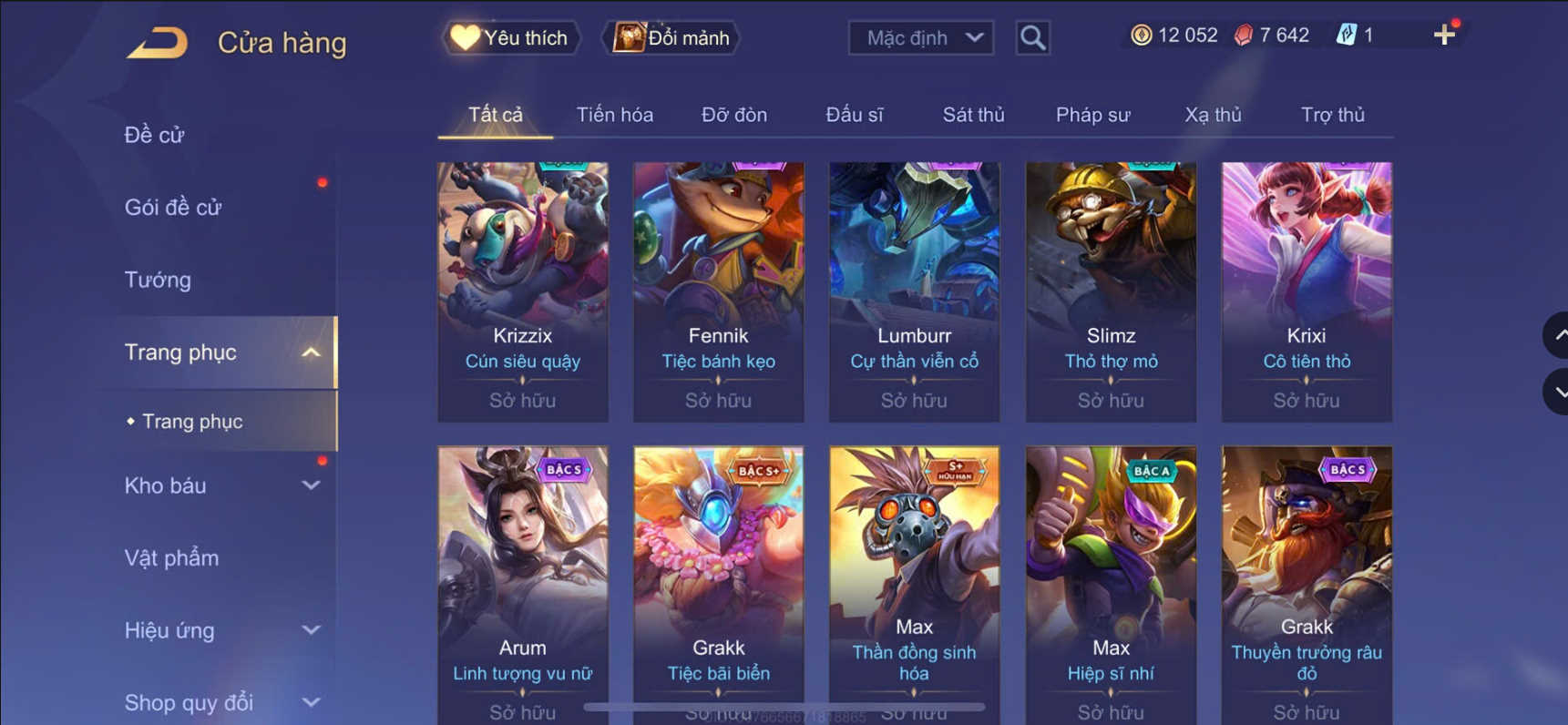
Task: Click the gold coin balance icon
Action: pos(1141,36)
